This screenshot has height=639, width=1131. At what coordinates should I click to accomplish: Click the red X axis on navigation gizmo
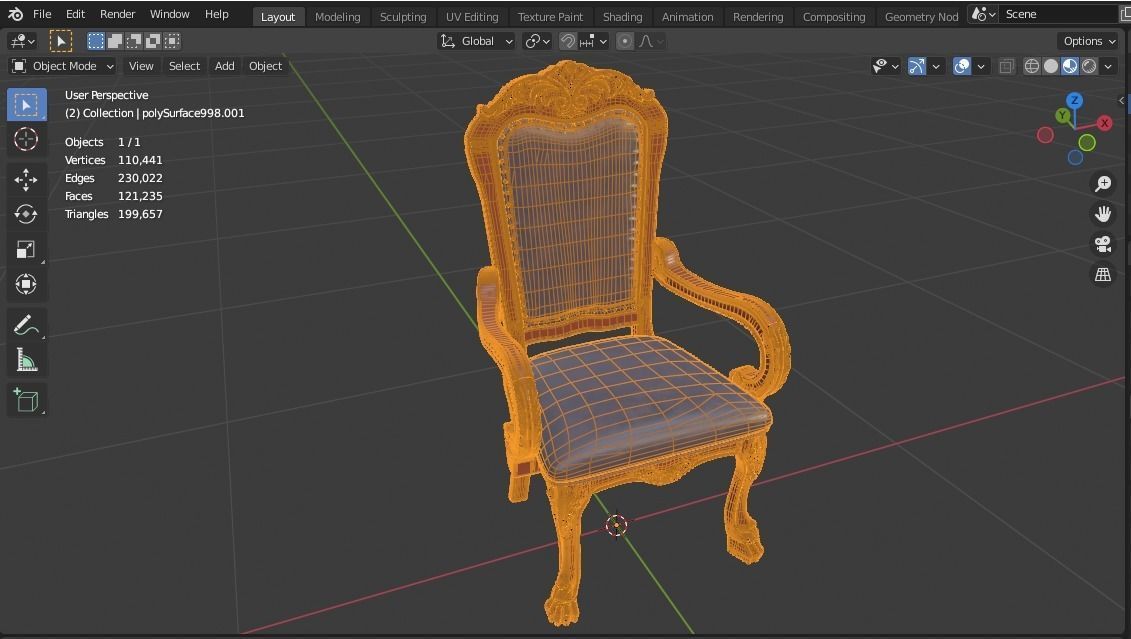coord(1104,123)
